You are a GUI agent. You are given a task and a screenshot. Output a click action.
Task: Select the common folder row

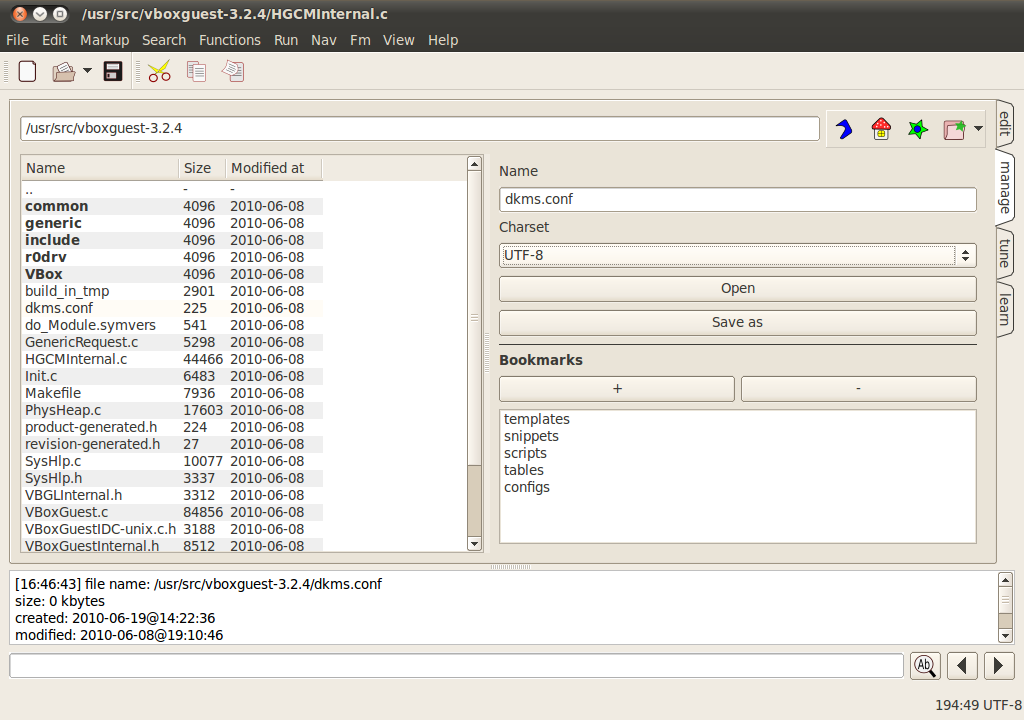tap(172, 206)
